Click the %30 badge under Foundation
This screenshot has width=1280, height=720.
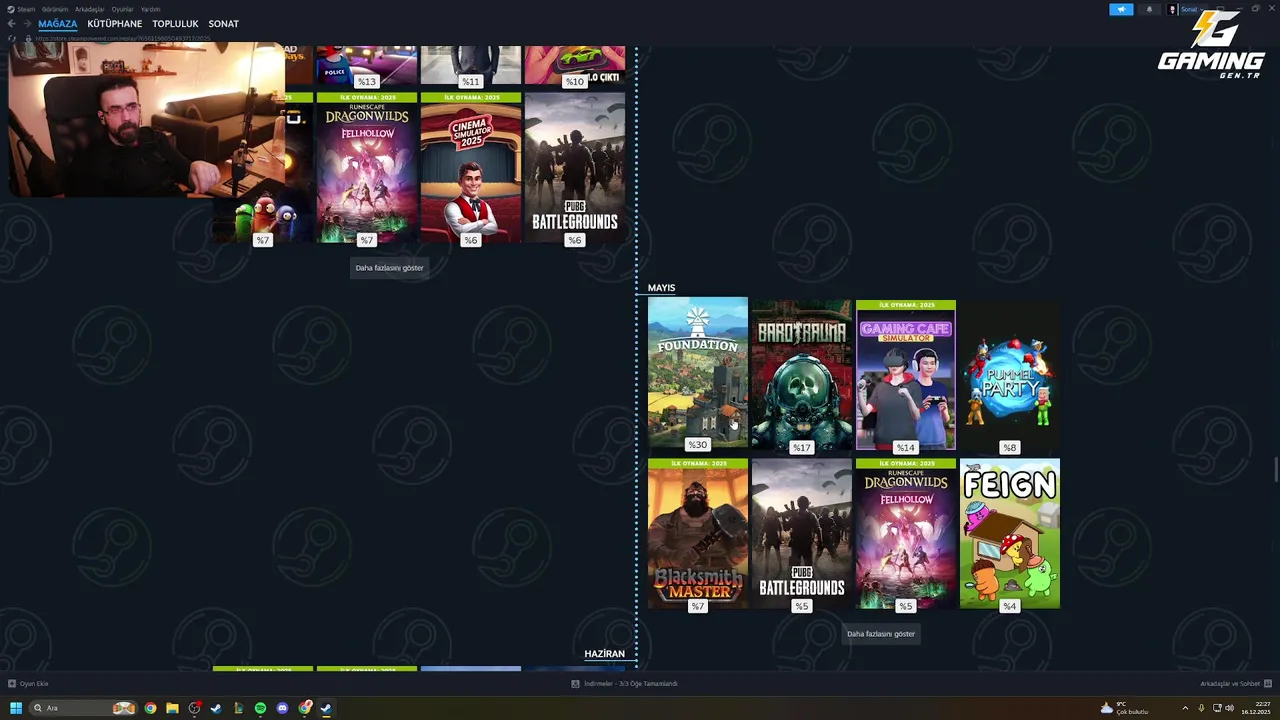pos(697,445)
